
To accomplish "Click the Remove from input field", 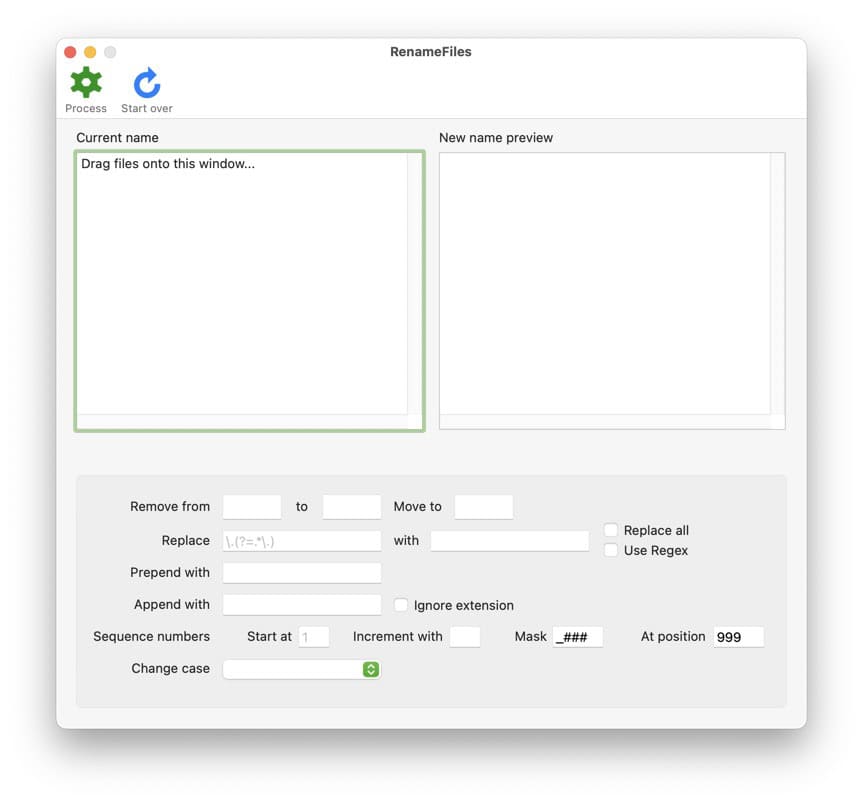I will click(x=252, y=507).
